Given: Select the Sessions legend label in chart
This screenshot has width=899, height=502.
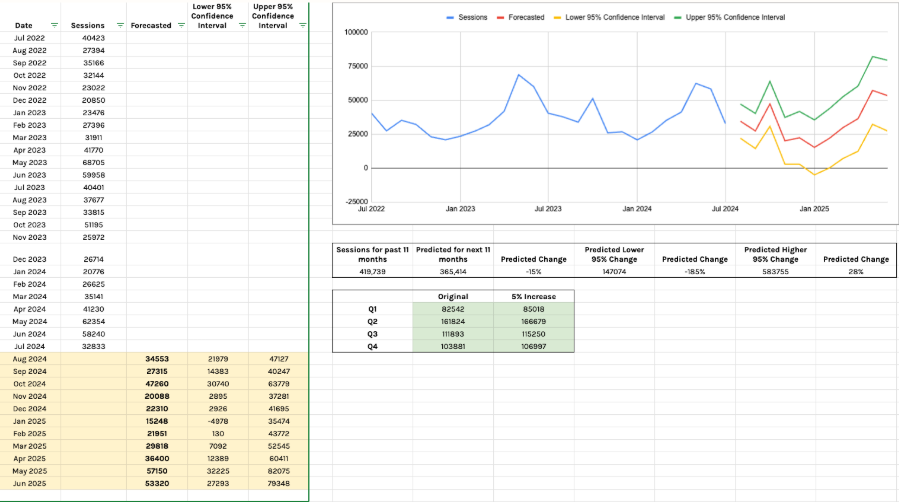Looking at the screenshot, I should [x=472, y=18].
